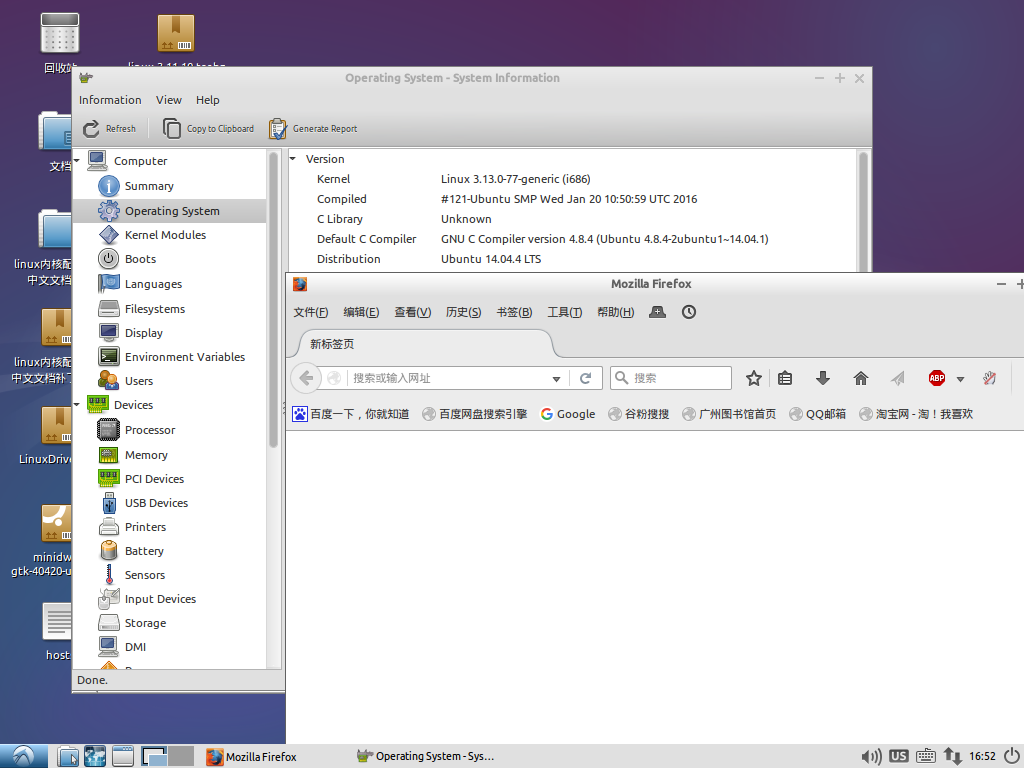Select Summary in the Computer tree
1024x768 pixels.
coord(149,186)
